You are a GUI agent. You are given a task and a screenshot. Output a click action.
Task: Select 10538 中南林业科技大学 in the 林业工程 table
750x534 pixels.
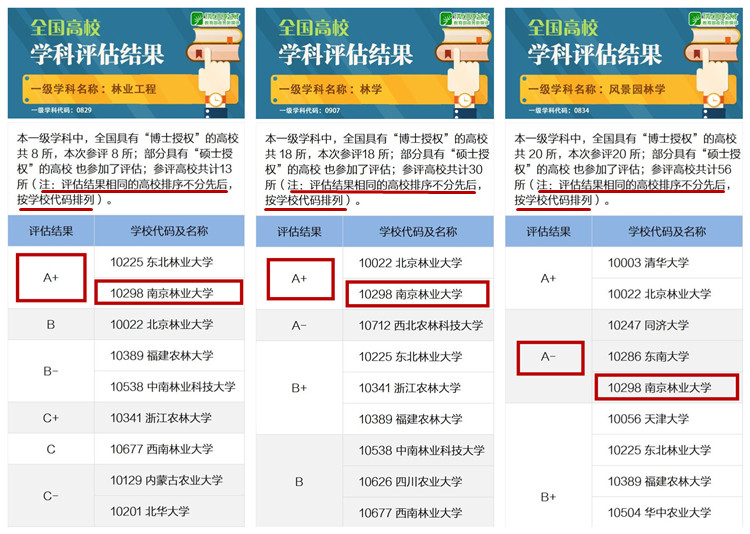point(173,387)
